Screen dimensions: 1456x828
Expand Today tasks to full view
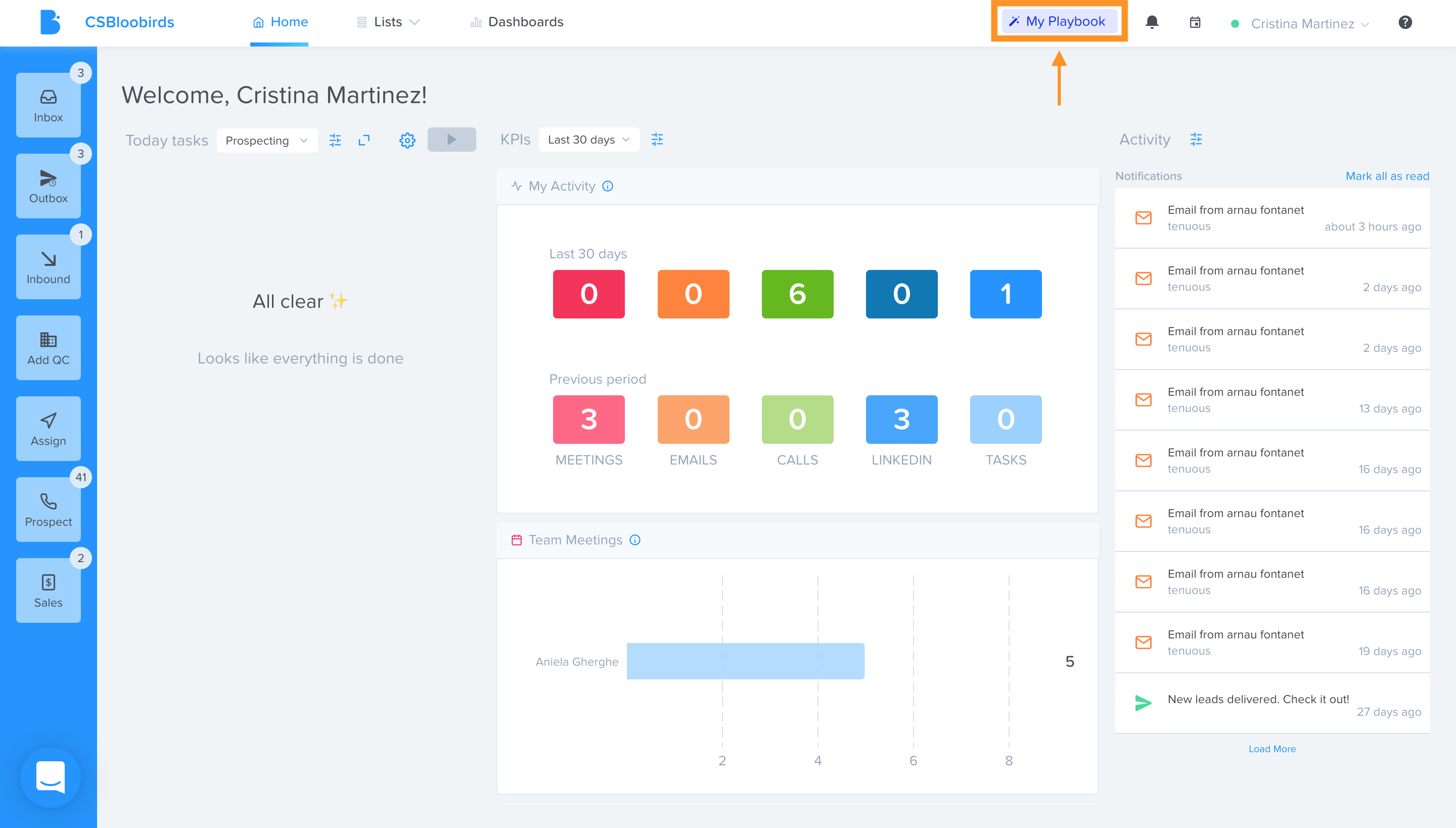click(x=364, y=140)
